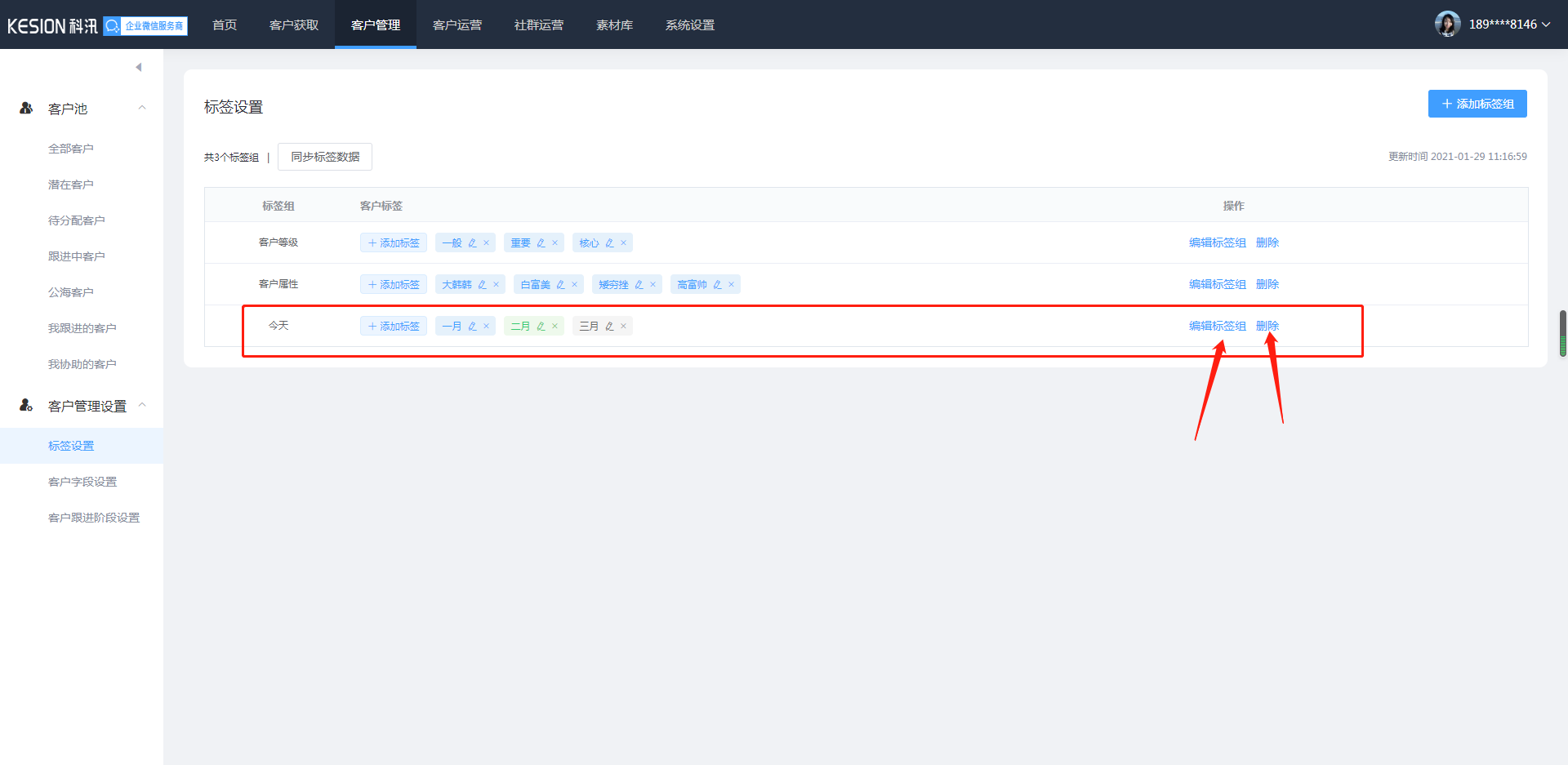This screenshot has height=765, width=1568.
Task: Switch to the 客户运营 top menu
Action: pyautogui.click(x=457, y=25)
